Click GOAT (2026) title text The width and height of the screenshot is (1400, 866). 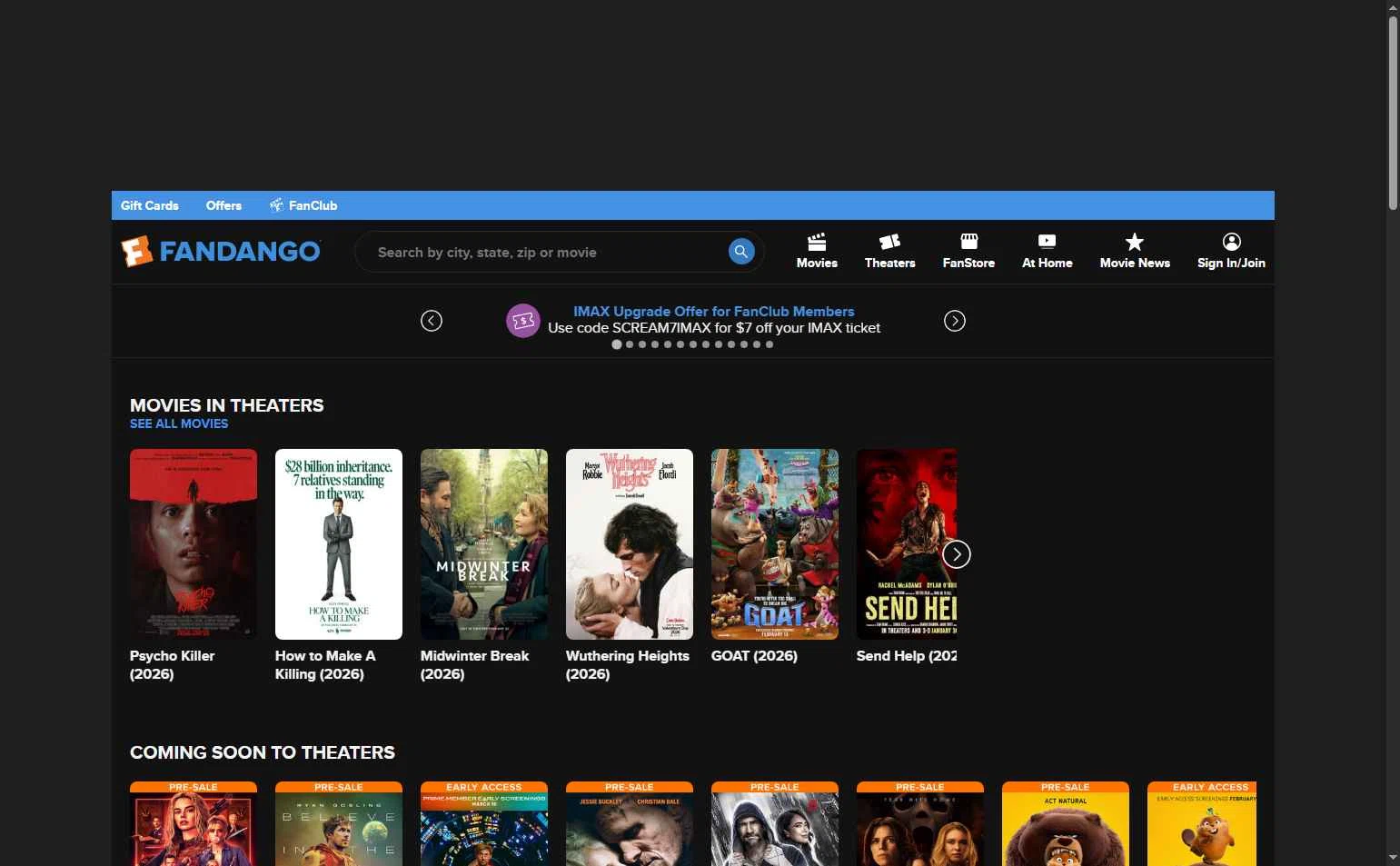pos(754,656)
